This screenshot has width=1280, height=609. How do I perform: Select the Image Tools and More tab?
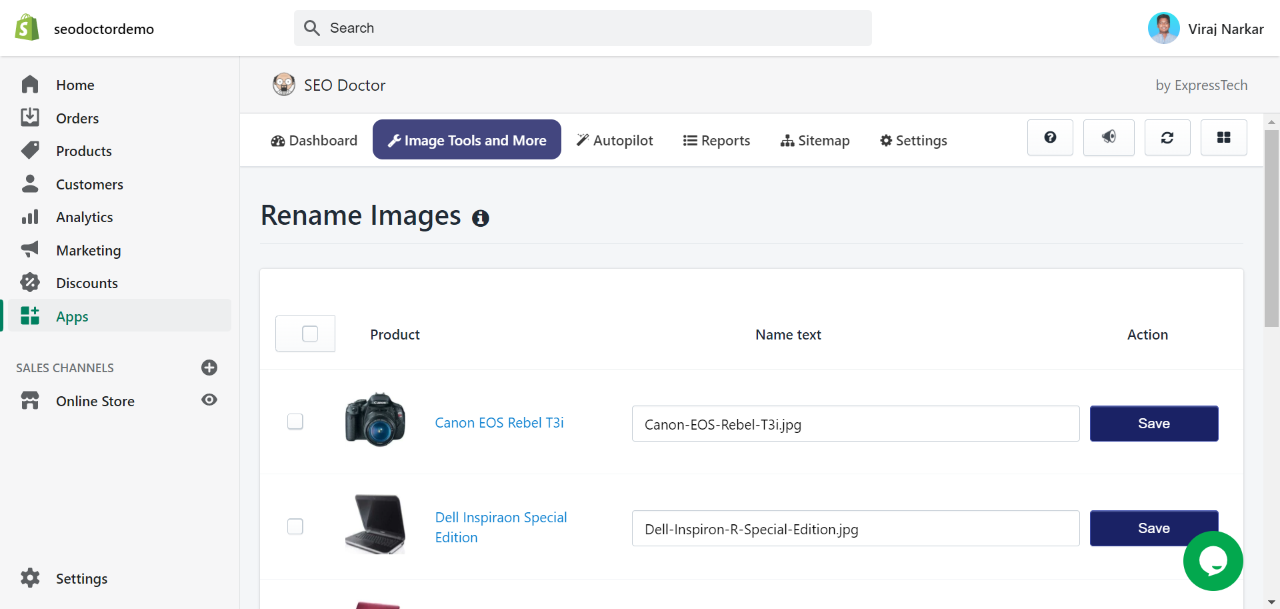[x=467, y=140]
